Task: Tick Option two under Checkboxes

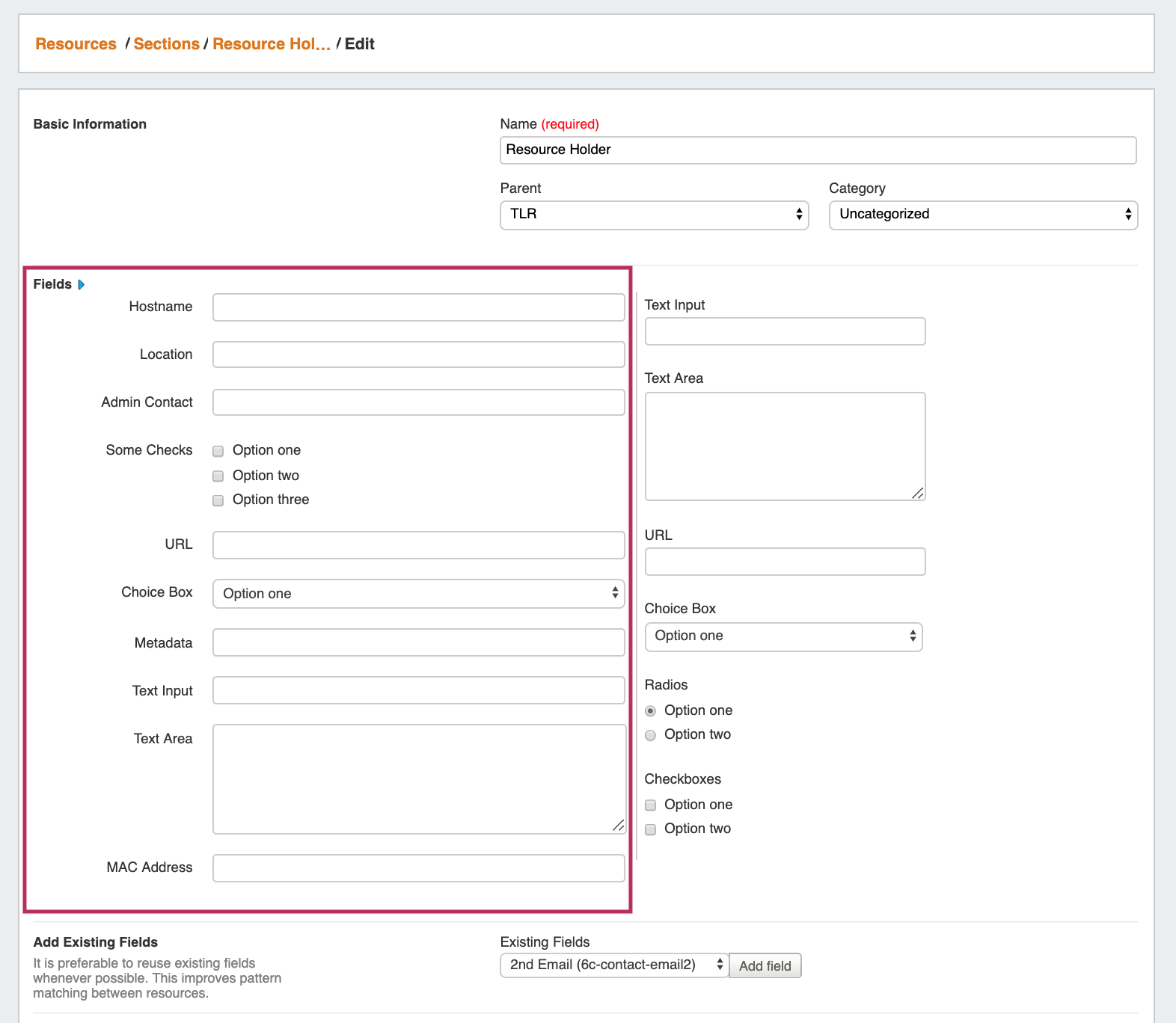Action: (650, 829)
